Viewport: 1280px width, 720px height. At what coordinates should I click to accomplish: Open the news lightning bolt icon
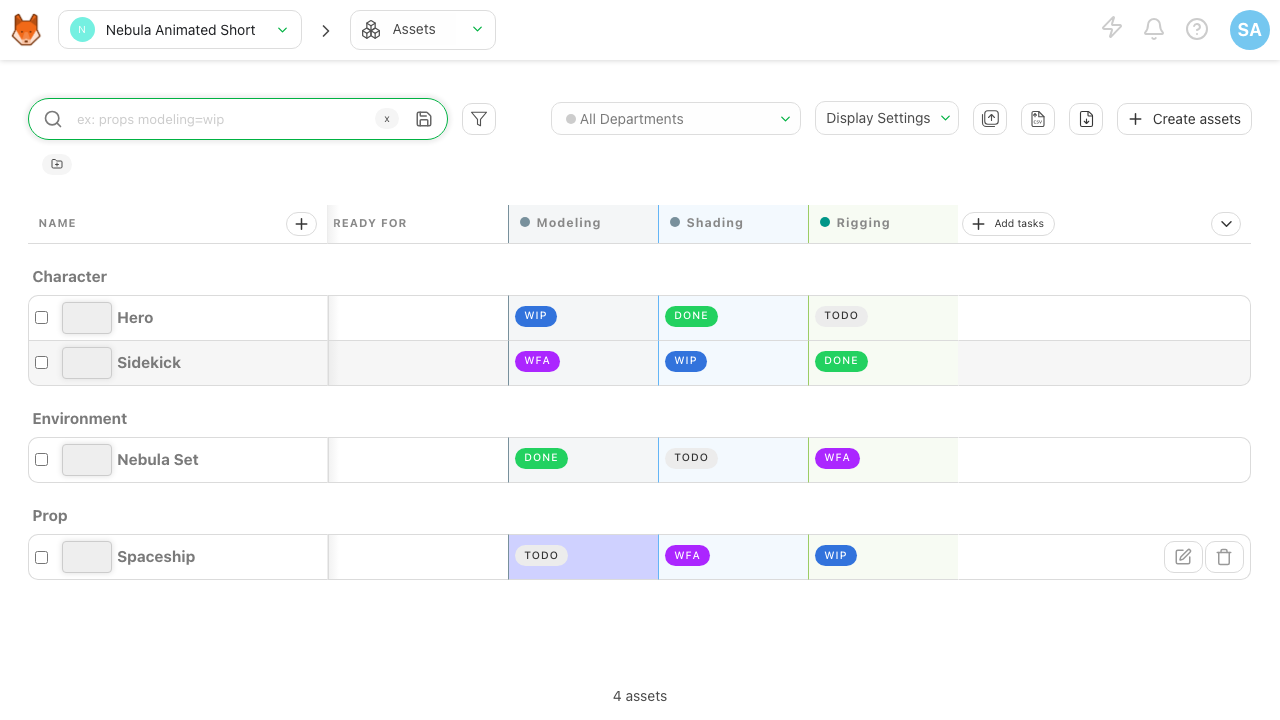[x=1112, y=28]
